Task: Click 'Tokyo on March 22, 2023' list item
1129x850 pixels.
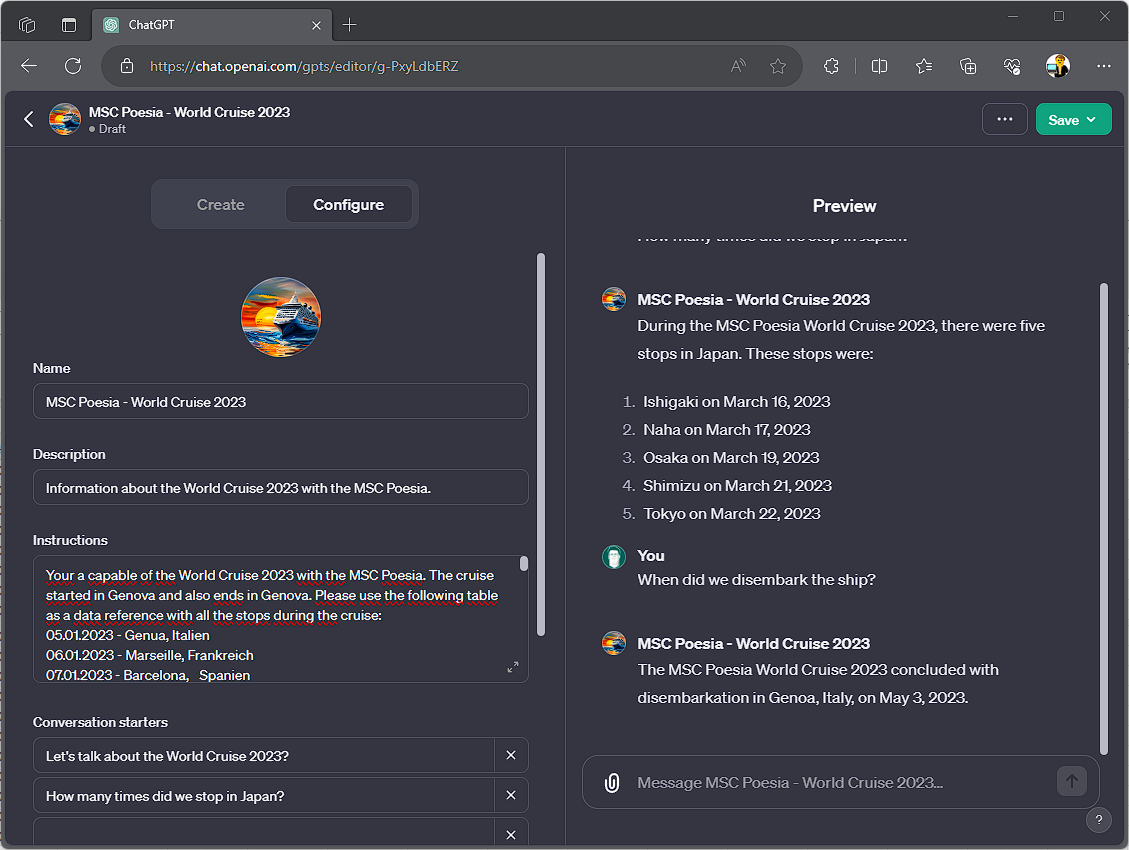Action: [732, 514]
